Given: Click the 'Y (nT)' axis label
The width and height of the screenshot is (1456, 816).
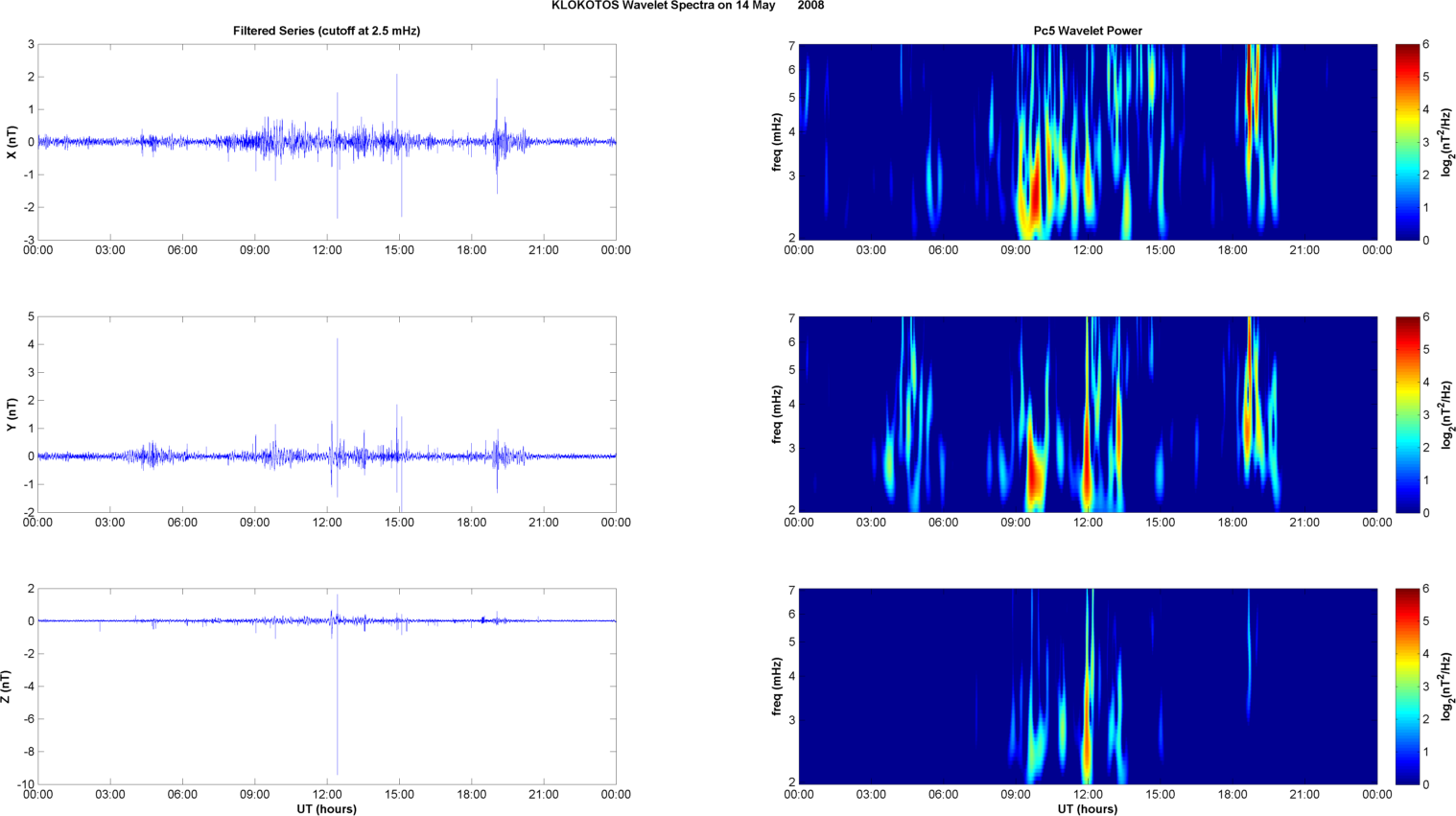Looking at the screenshot, I should click(12, 414).
